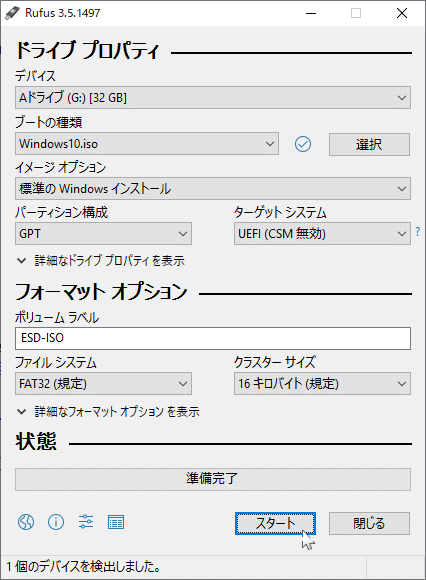Open the 16 キロバイト cluster size dropdown
Viewport: 426px width, 580px height.
[x=322, y=384]
